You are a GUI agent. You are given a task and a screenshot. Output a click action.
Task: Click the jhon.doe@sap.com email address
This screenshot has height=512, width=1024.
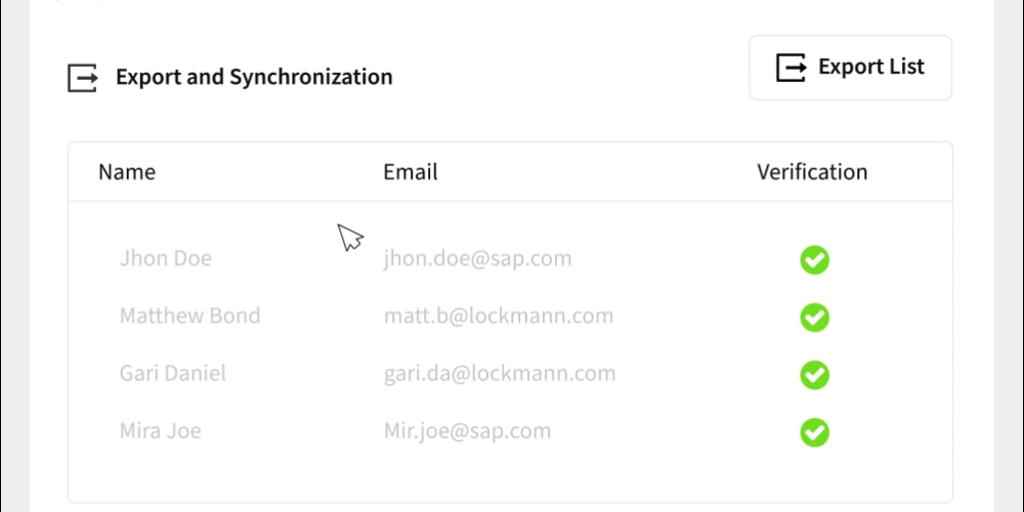click(477, 258)
